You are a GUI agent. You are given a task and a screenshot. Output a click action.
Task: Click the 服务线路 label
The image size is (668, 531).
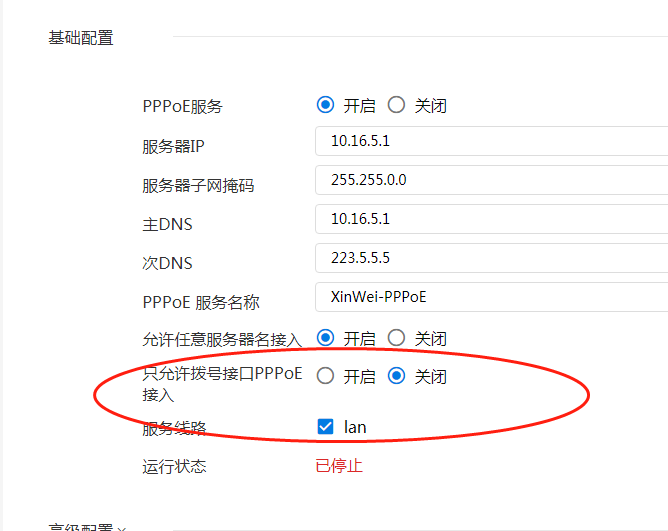click(x=174, y=428)
